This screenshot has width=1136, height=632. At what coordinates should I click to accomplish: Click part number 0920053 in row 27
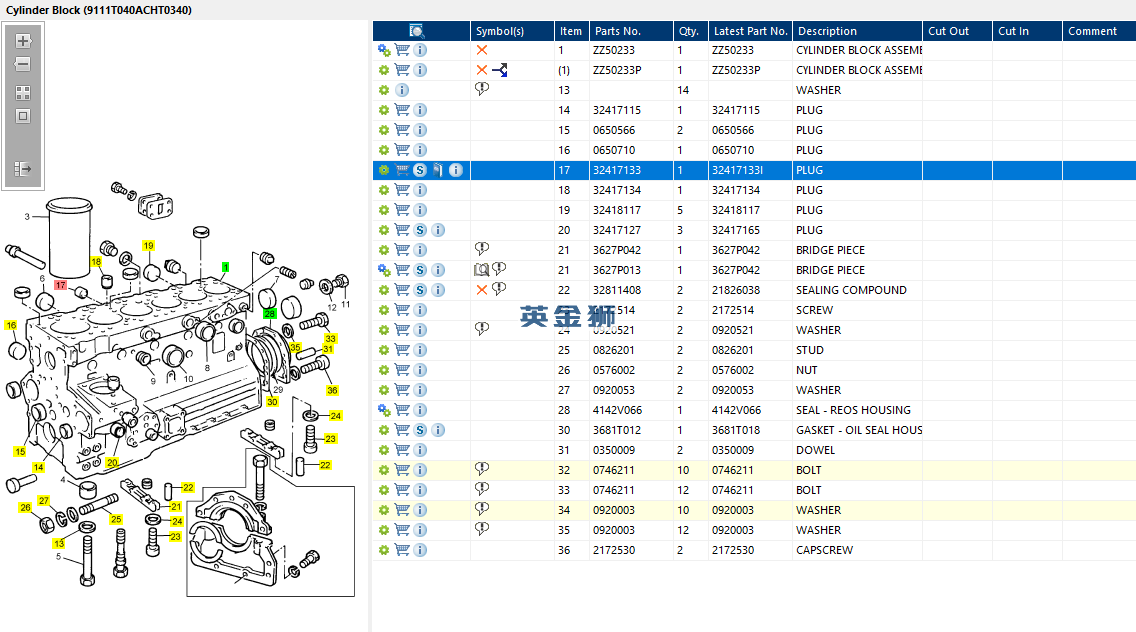point(614,390)
